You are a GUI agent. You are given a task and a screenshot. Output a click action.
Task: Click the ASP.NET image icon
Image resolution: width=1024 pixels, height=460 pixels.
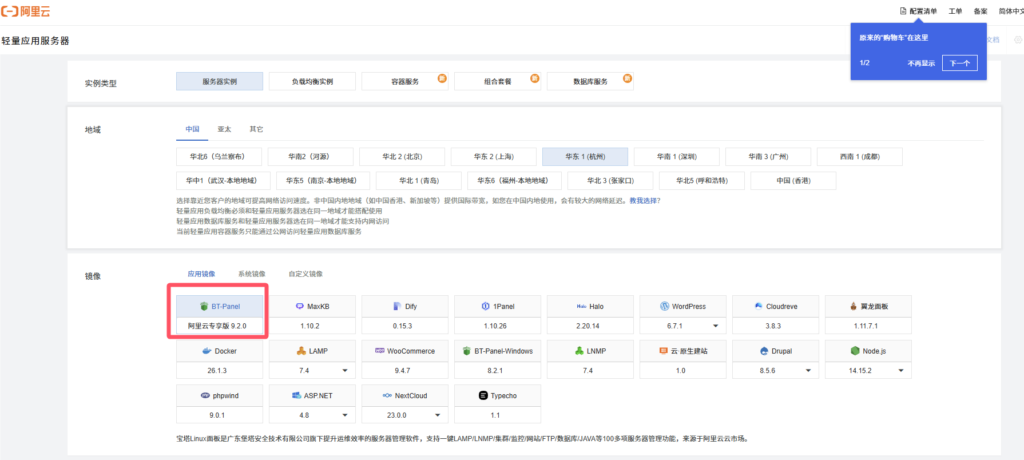coord(298,396)
